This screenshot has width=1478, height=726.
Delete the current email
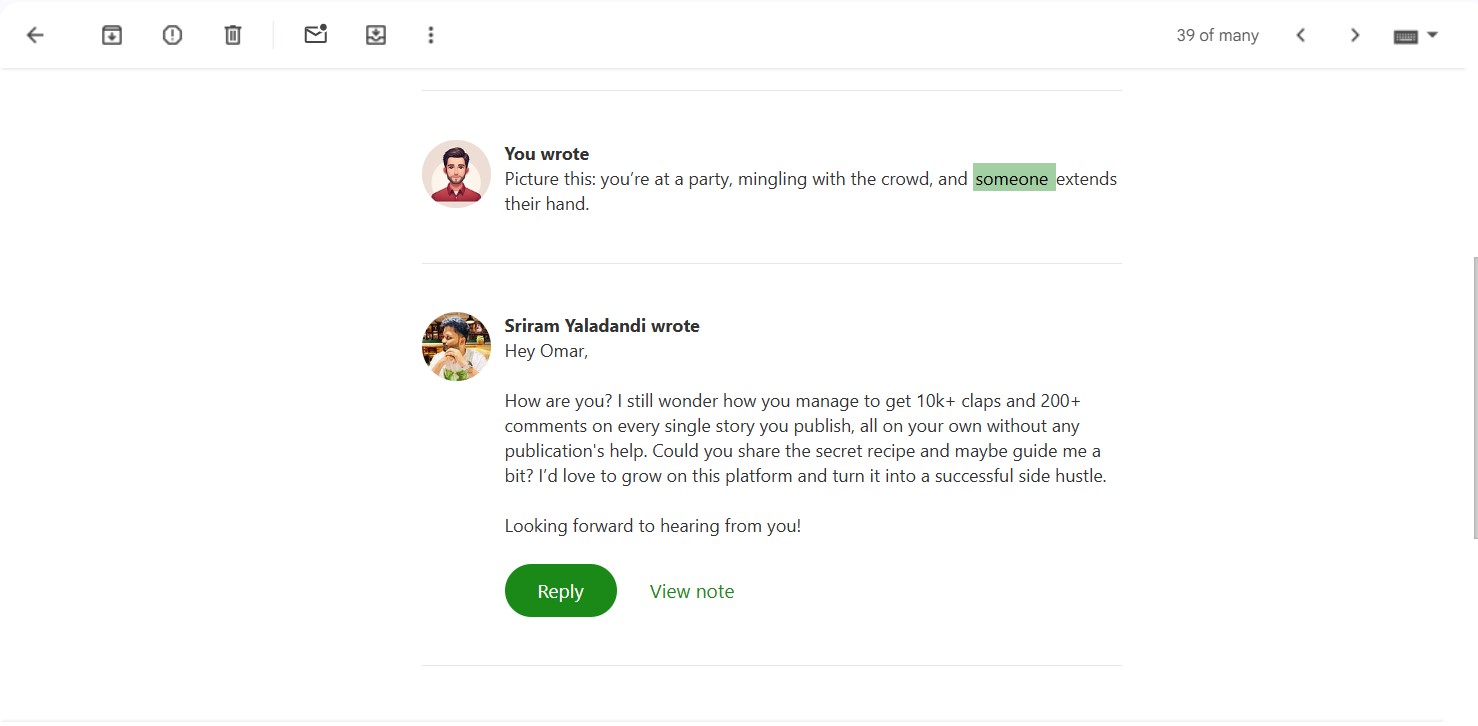point(232,34)
